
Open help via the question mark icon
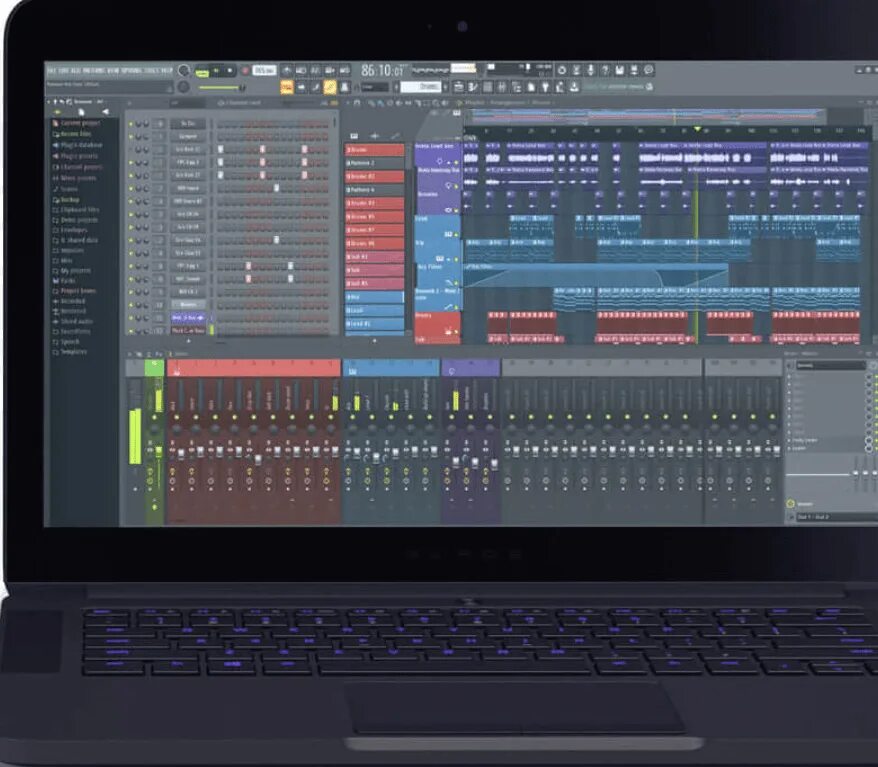tap(605, 70)
